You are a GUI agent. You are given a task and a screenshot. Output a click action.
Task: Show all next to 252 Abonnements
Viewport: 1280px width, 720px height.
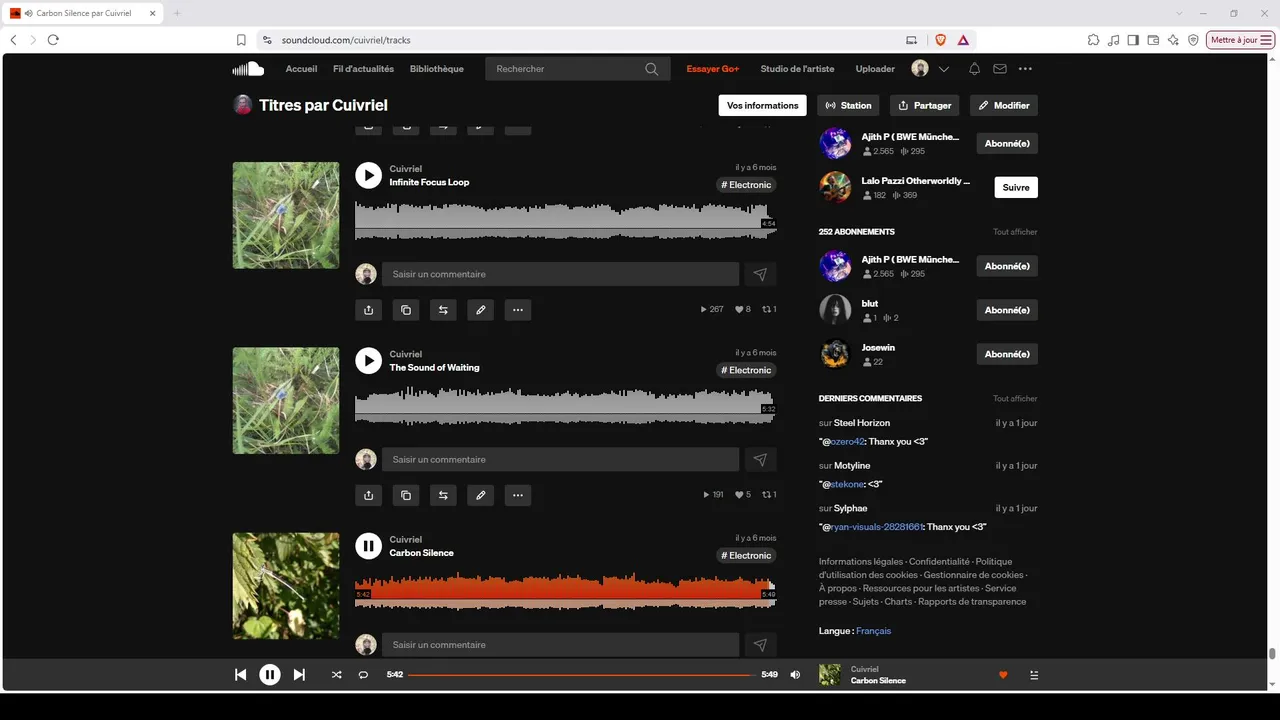click(x=1015, y=232)
